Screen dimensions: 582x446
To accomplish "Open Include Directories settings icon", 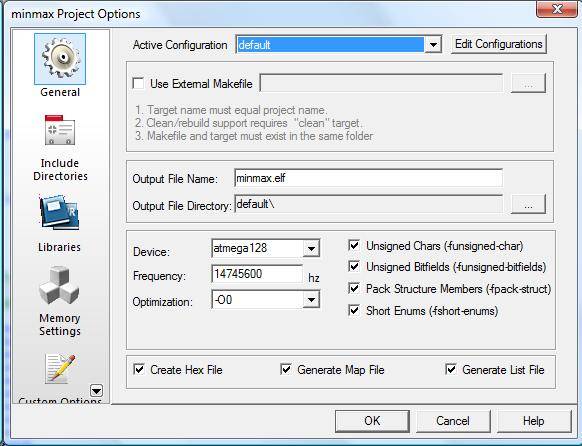I will (60, 130).
